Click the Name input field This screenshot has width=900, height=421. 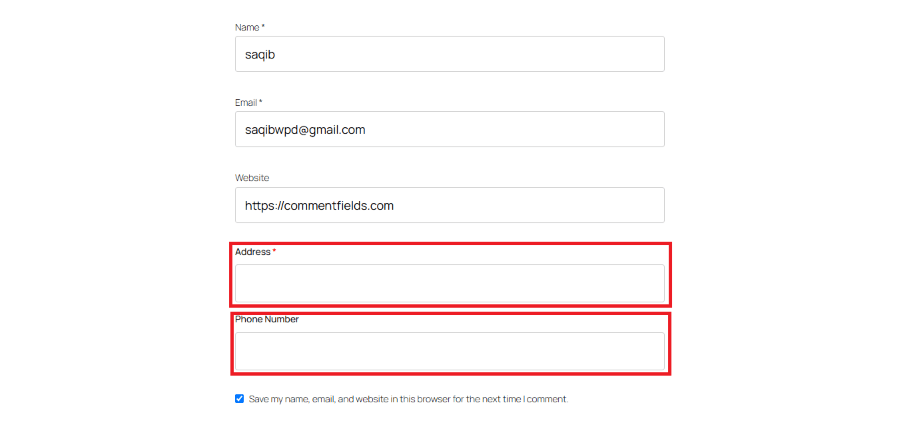[450, 54]
